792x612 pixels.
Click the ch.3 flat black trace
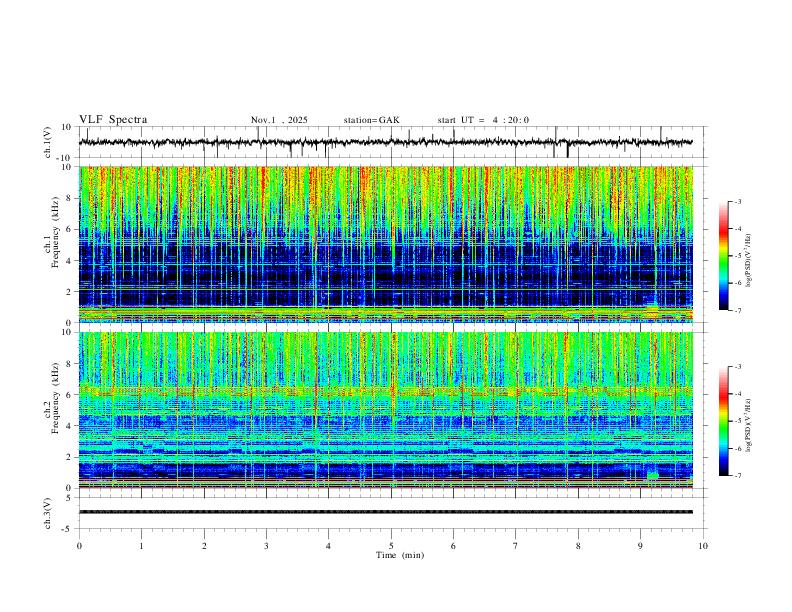[x=386, y=512]
